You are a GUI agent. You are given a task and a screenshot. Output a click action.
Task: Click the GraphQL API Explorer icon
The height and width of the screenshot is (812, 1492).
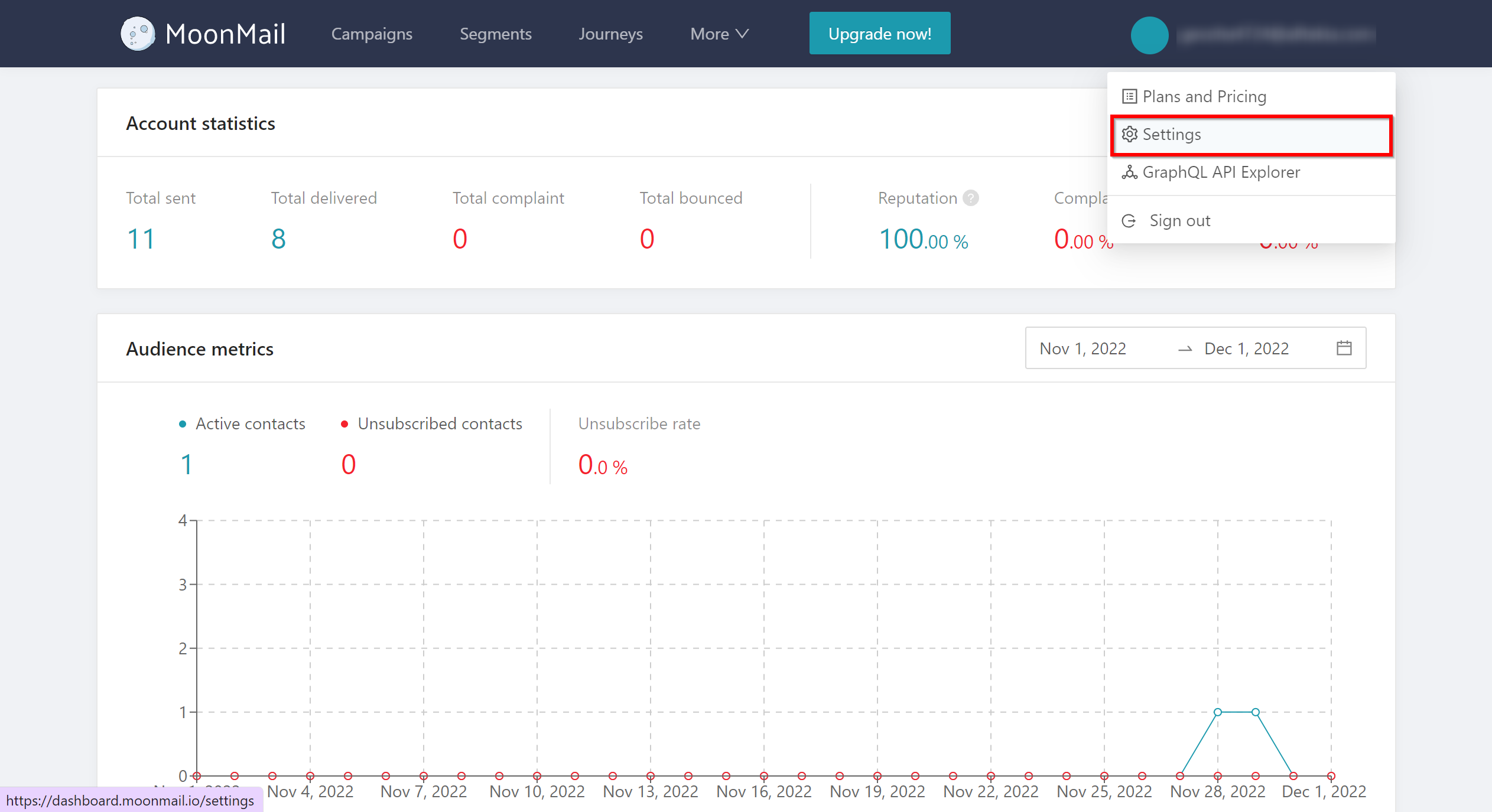[x=1129, y=172]
